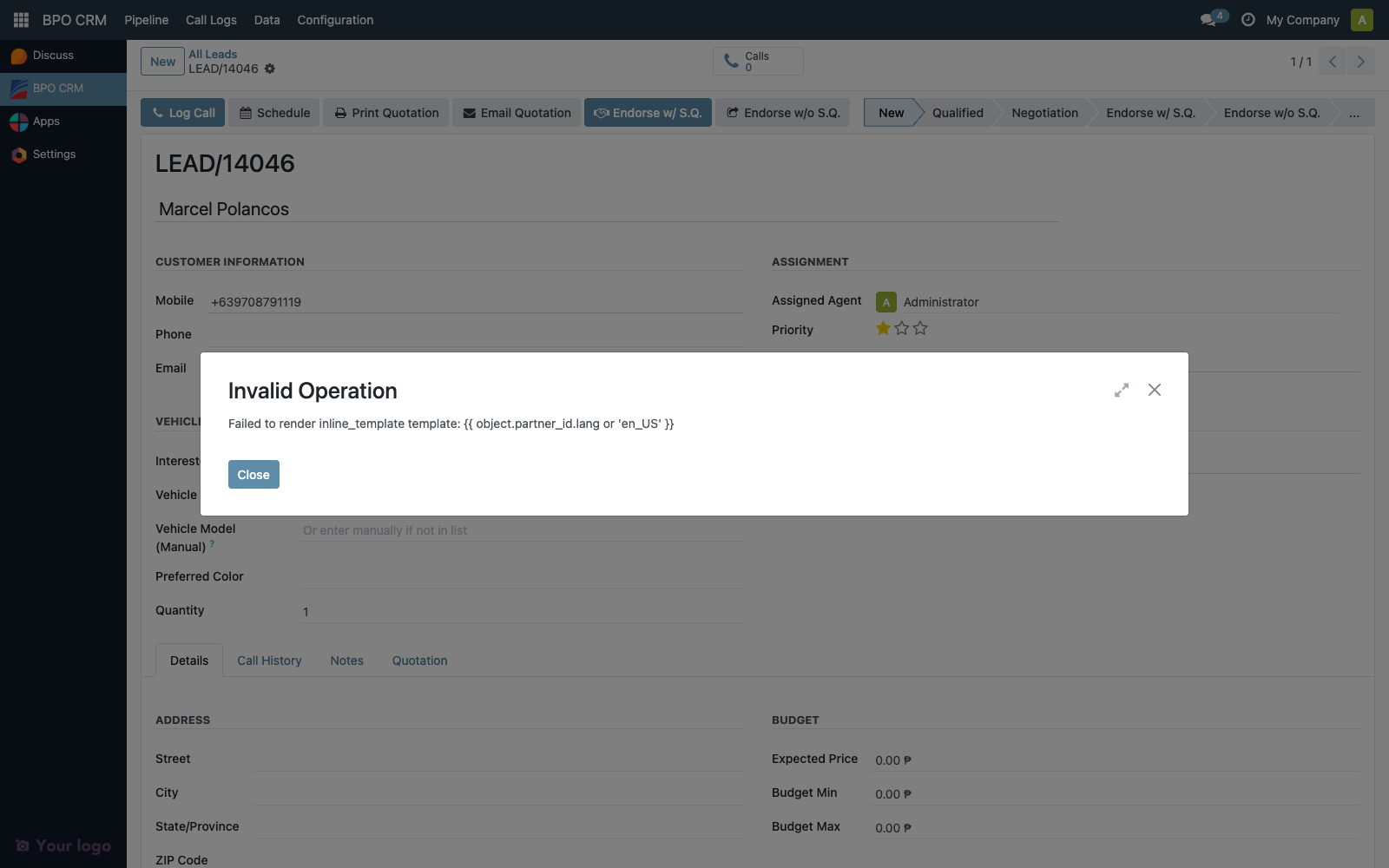Open the activities clock icon

point(1247,19)
